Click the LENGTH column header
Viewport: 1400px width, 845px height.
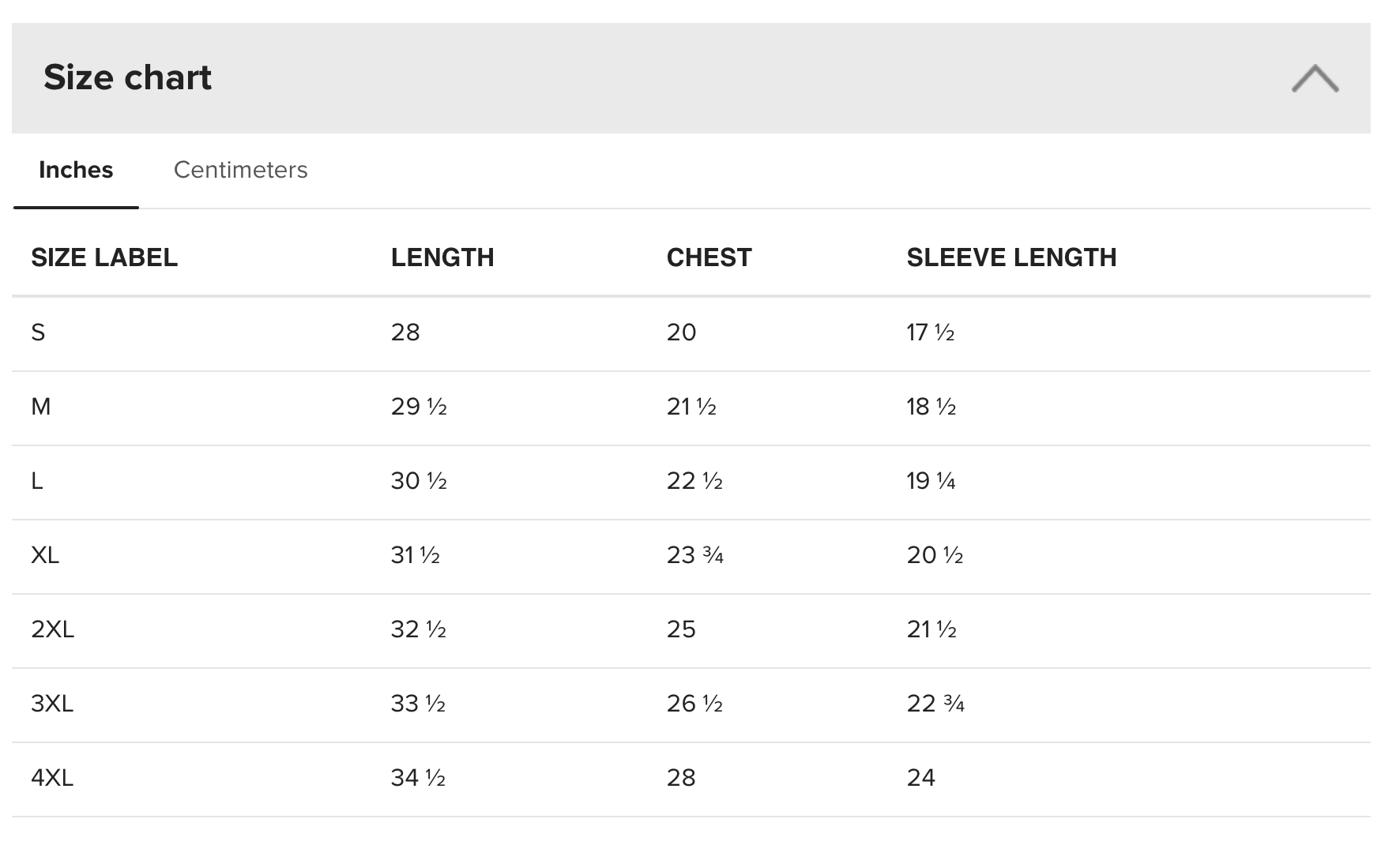(x=442, y=257)
